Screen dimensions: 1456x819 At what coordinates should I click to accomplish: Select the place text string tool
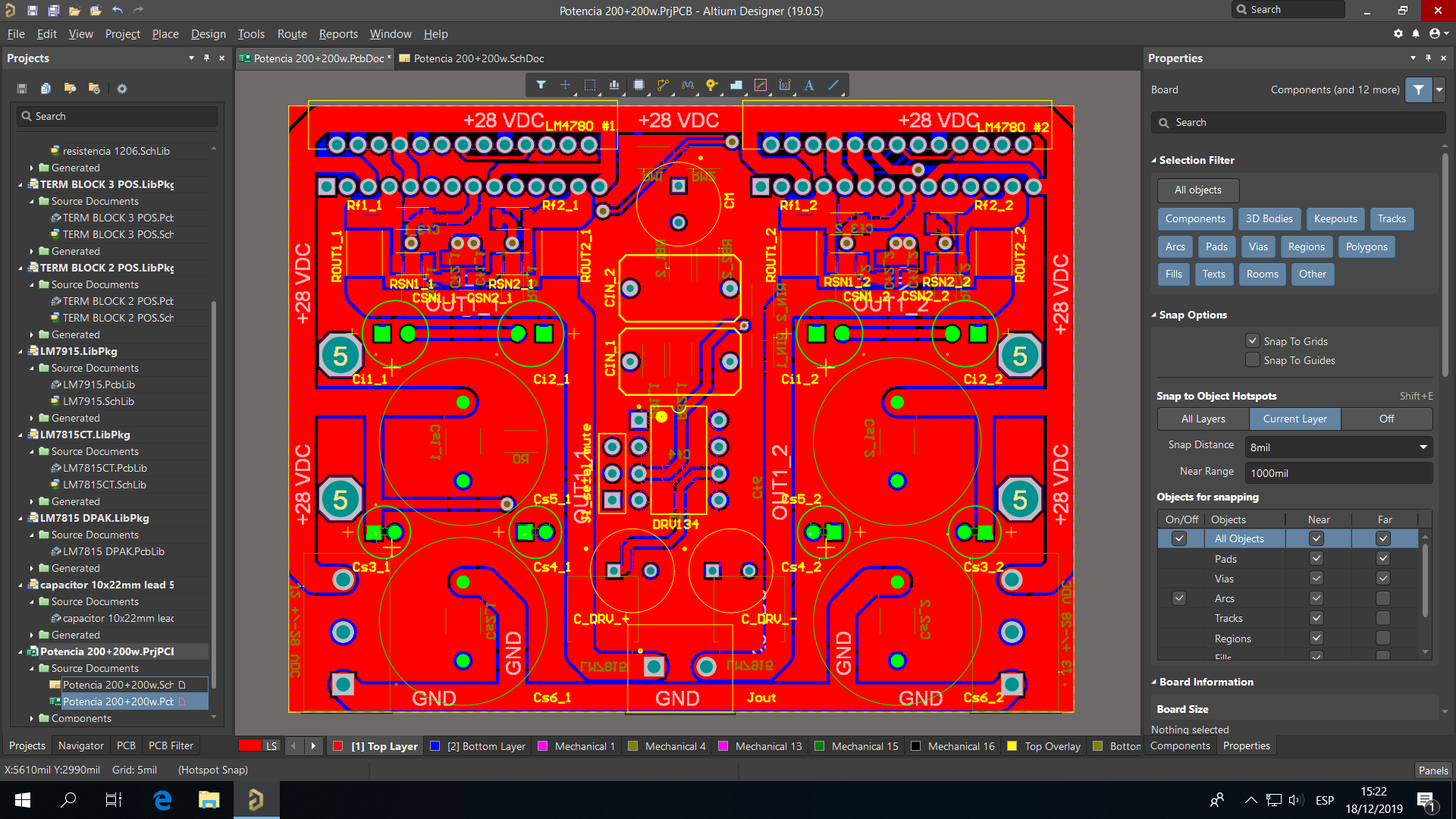click(x=809, y=85)
